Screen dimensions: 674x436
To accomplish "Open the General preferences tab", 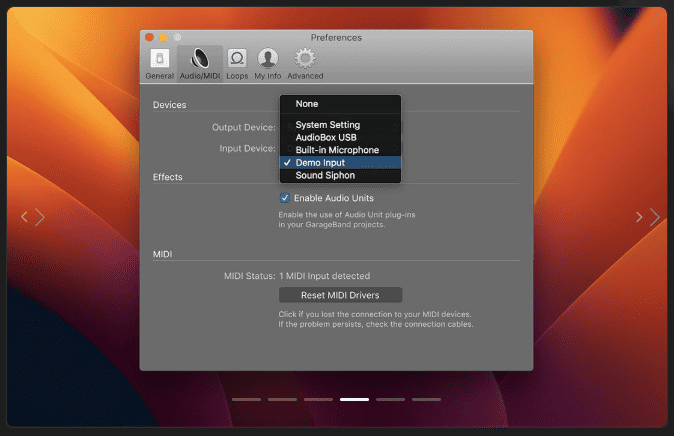I will tap(159, 64).
